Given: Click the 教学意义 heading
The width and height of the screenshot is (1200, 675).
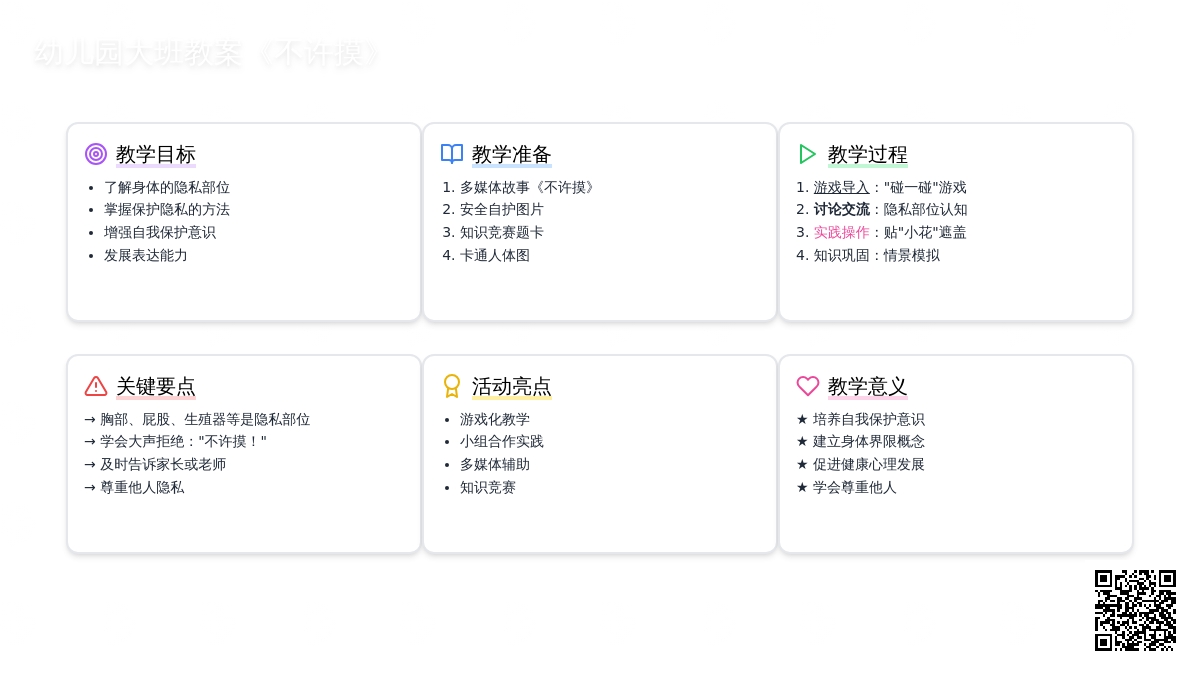Looking at the screenshot, I should [x=867, y=387].
